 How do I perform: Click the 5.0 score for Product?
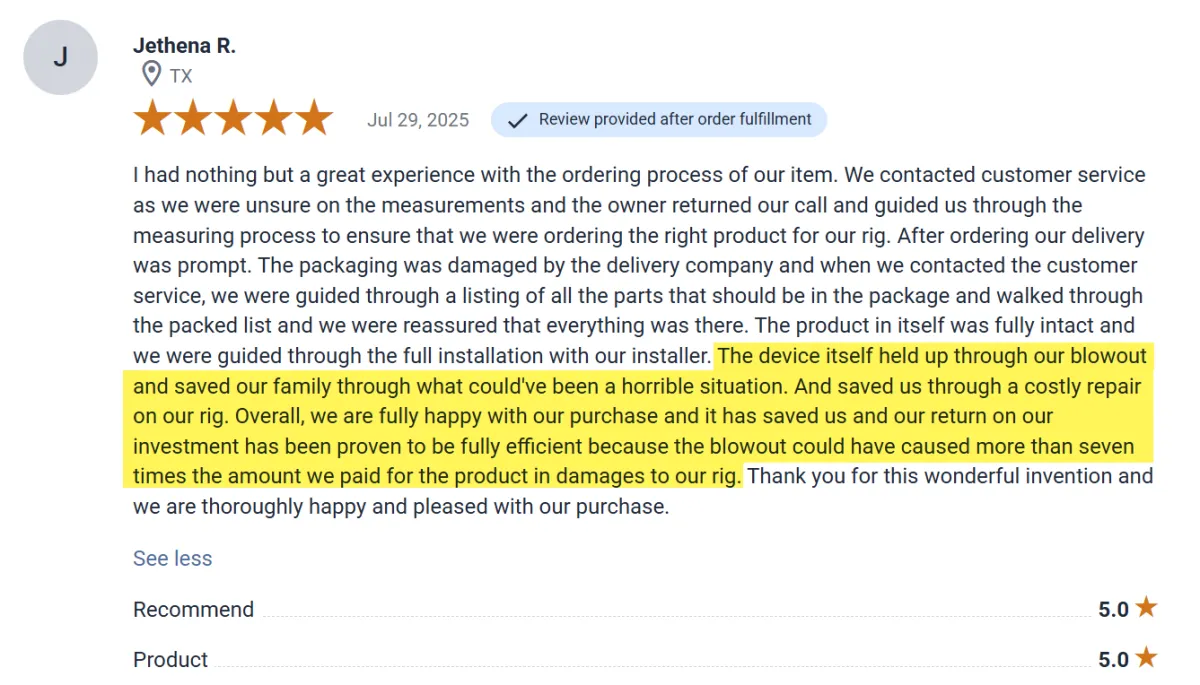[1113, 659]
